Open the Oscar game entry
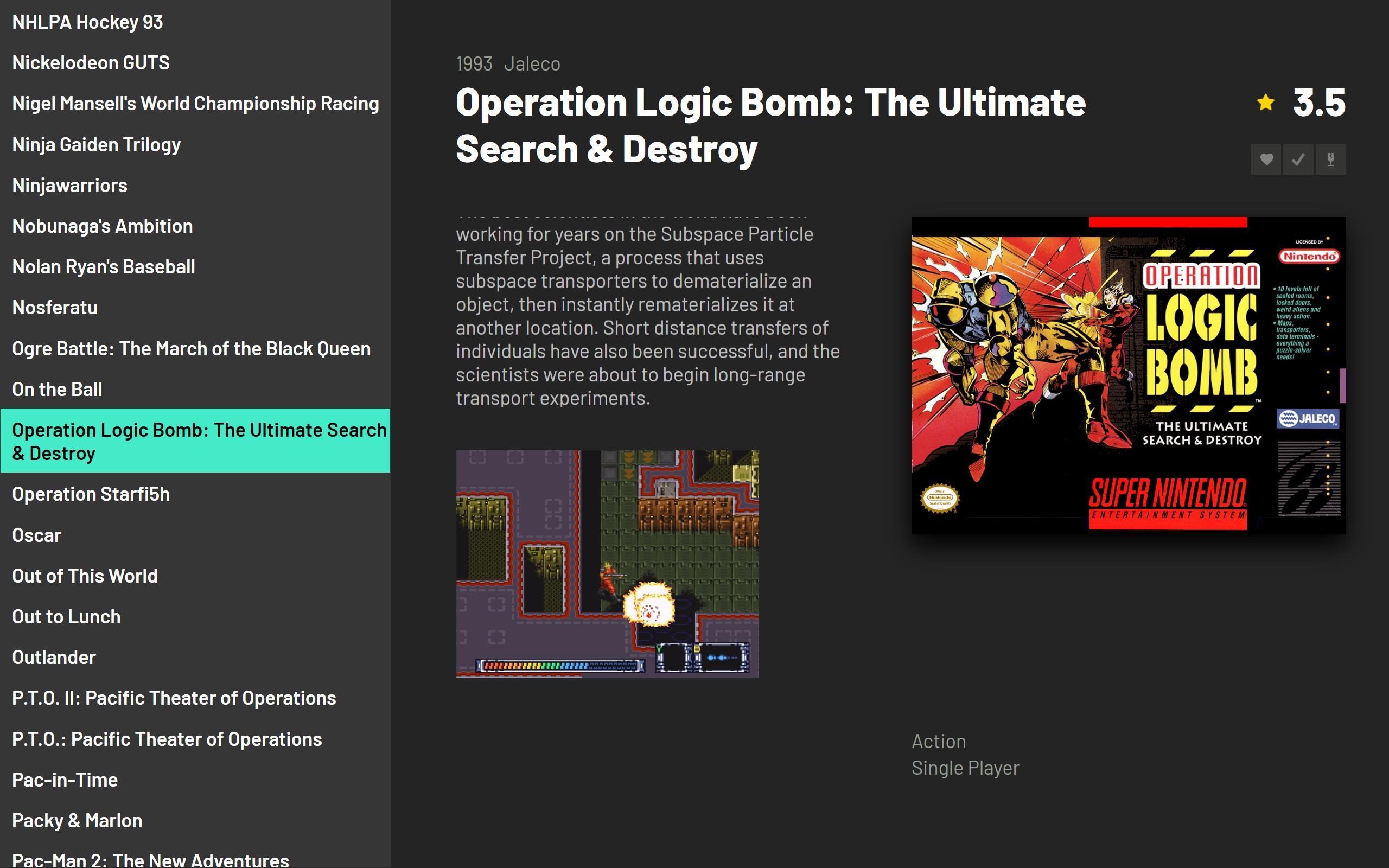 [195, 535]
